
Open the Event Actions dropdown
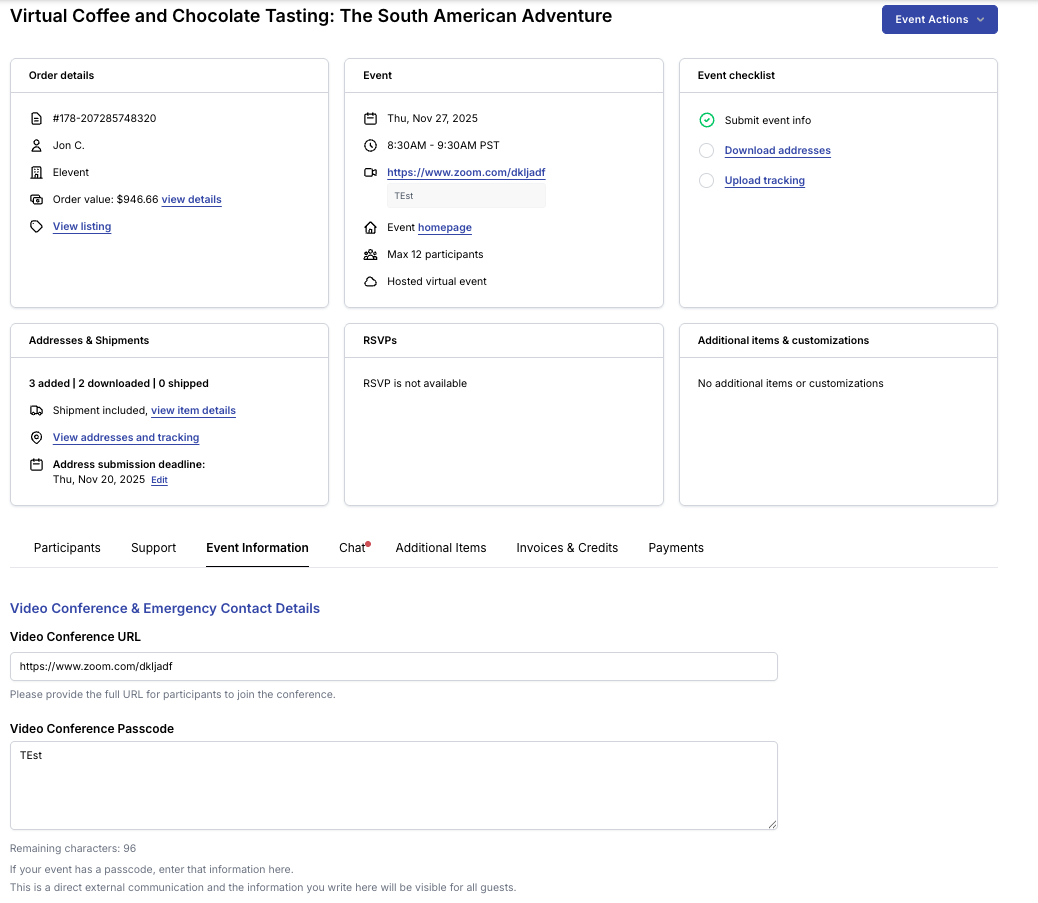click(x=939, y=20)
